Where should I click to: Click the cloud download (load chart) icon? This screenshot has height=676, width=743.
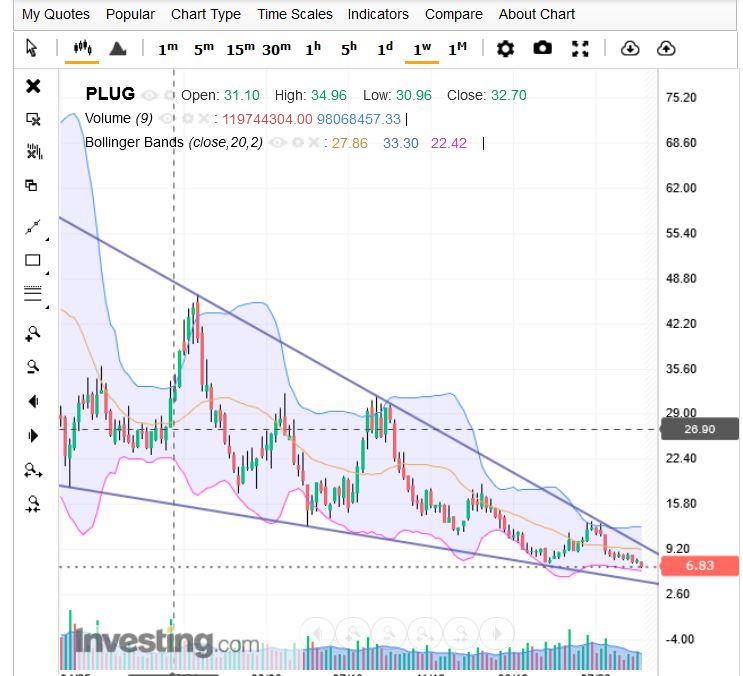[630, 48]
